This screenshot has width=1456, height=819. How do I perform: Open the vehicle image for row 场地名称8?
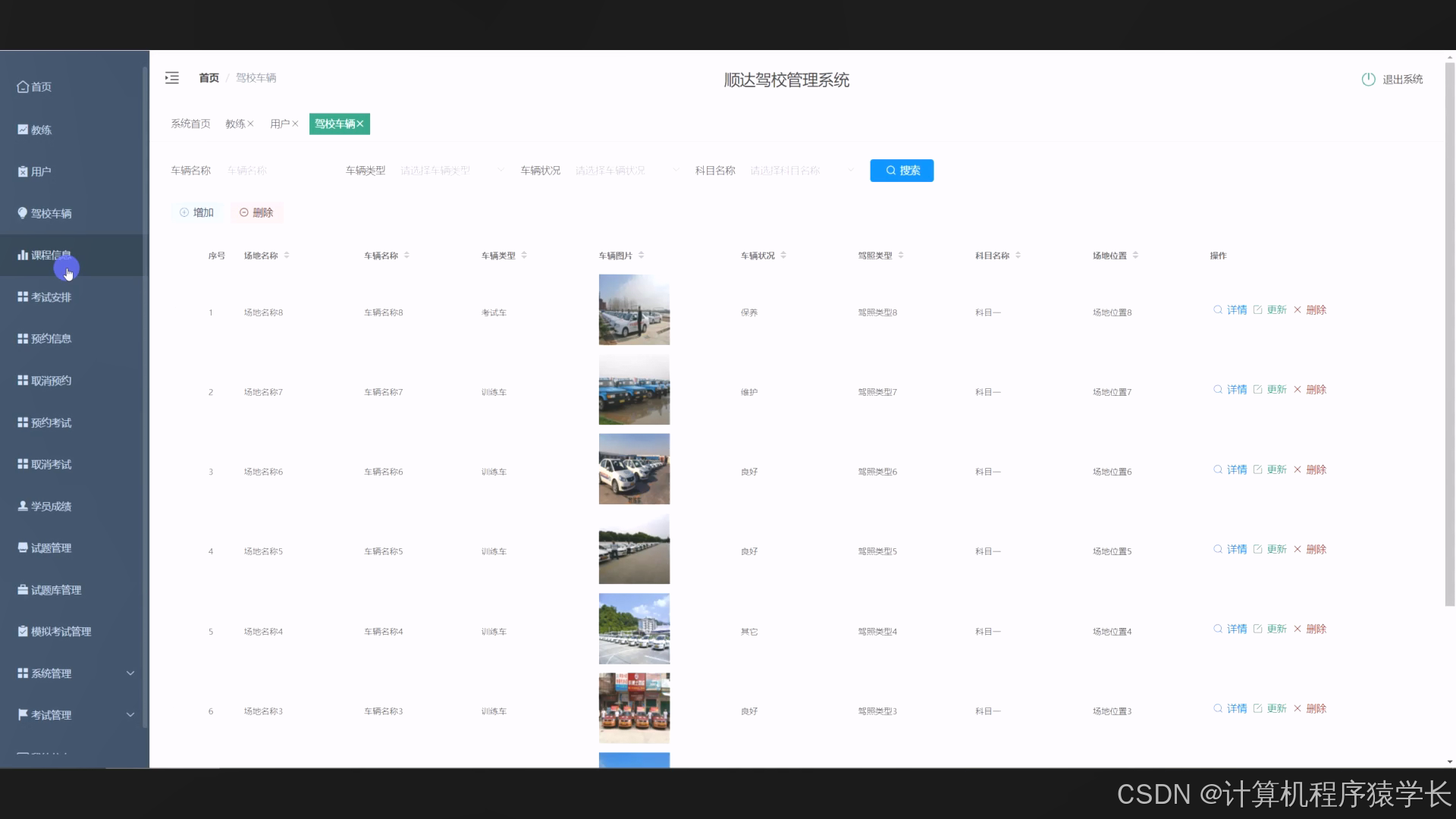click(634, 309)
